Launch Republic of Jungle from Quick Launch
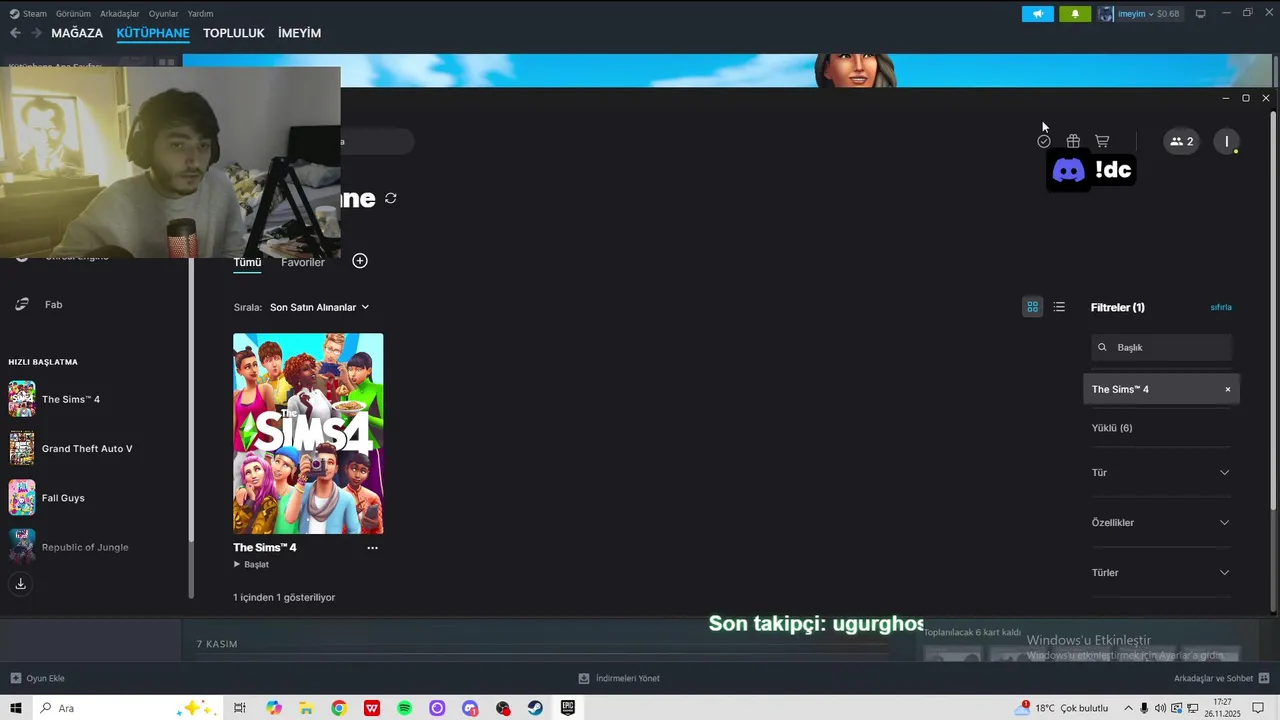Viewport: 1280px width, 720px height. coord(84,547)
